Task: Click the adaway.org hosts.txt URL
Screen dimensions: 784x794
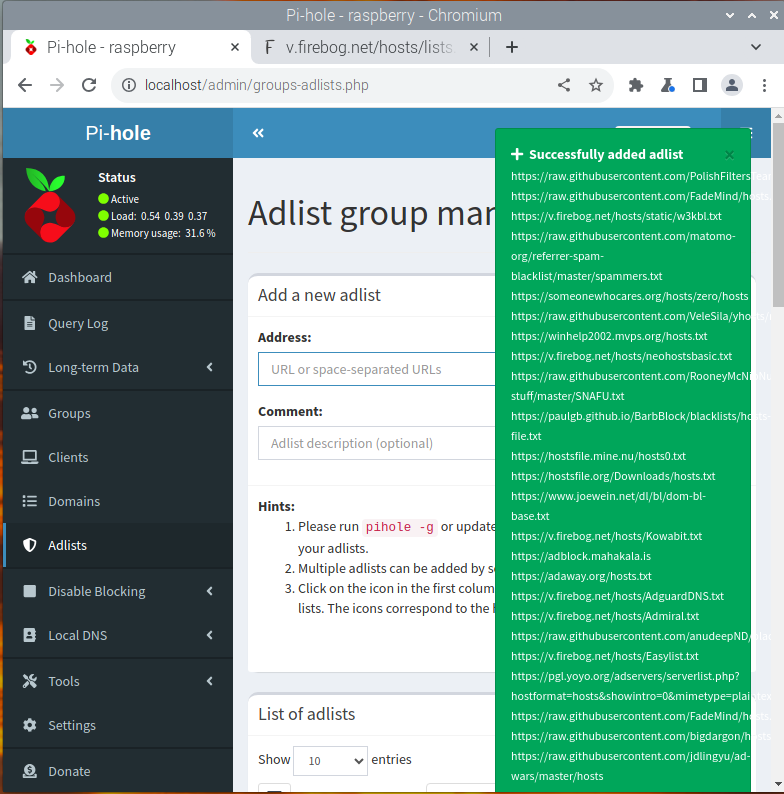Action: [581, 576]
